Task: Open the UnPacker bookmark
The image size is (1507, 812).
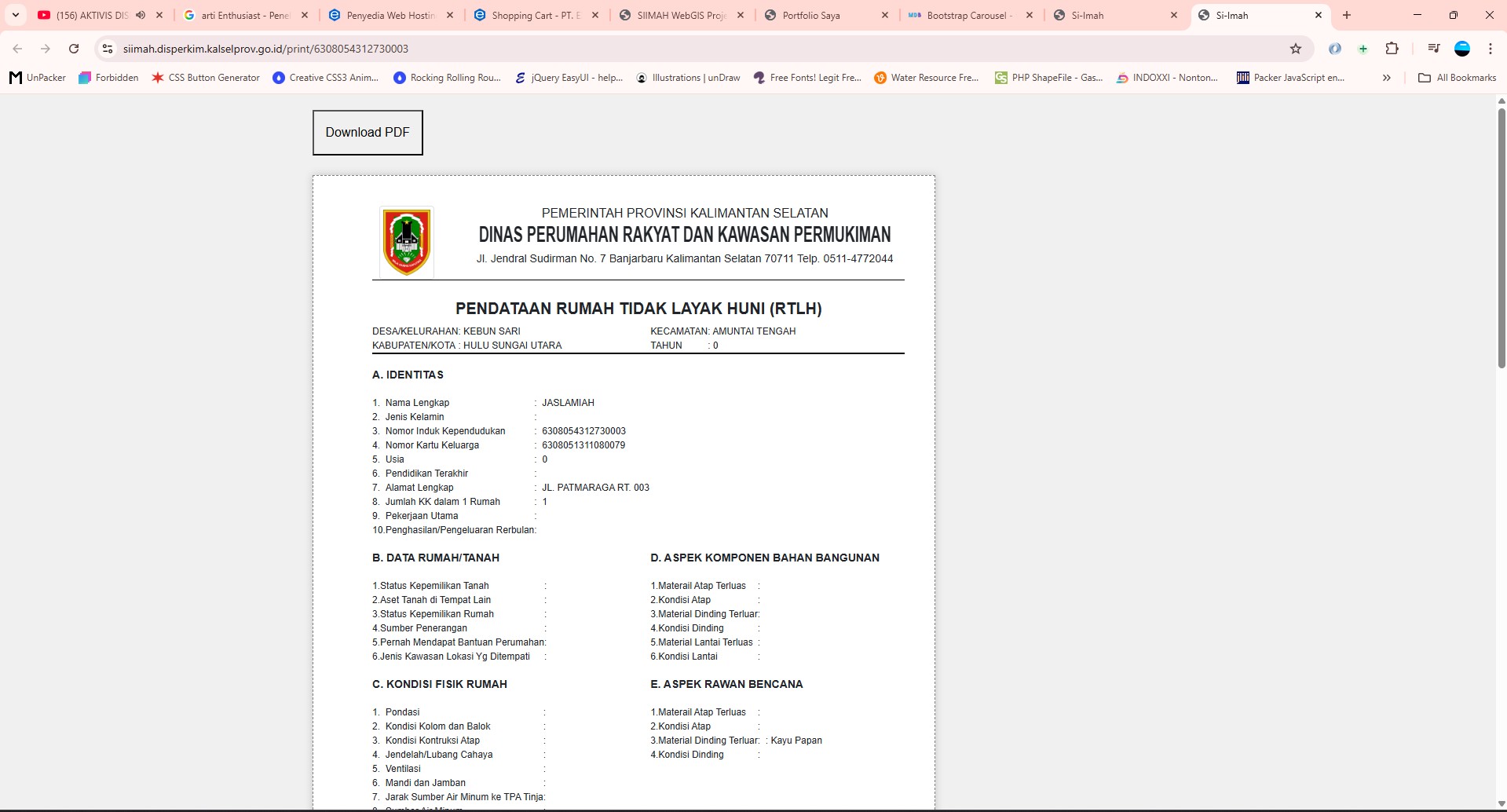Action: 36,78
